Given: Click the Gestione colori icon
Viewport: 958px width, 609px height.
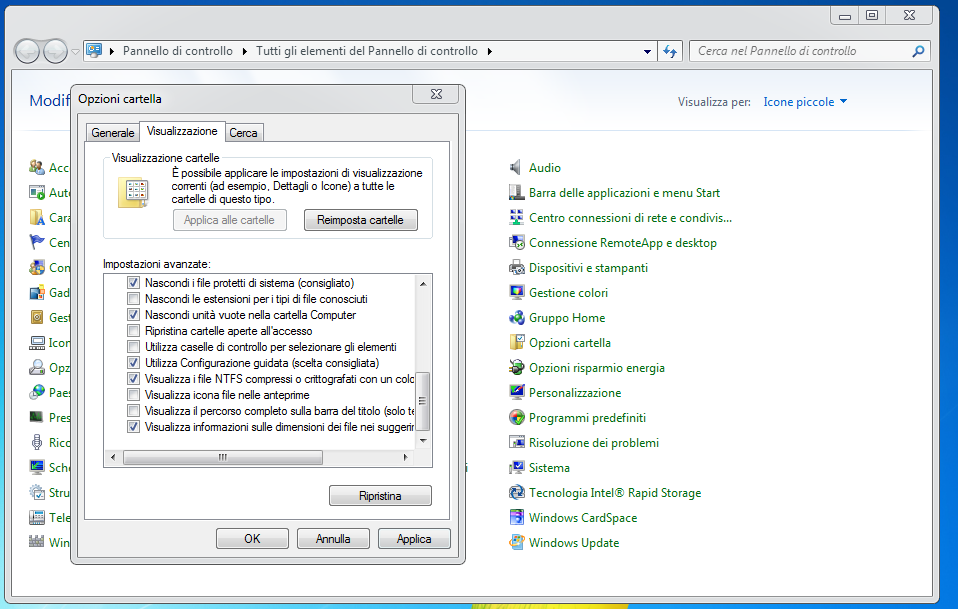Looking at the screenshot, I should click(517, 293).
